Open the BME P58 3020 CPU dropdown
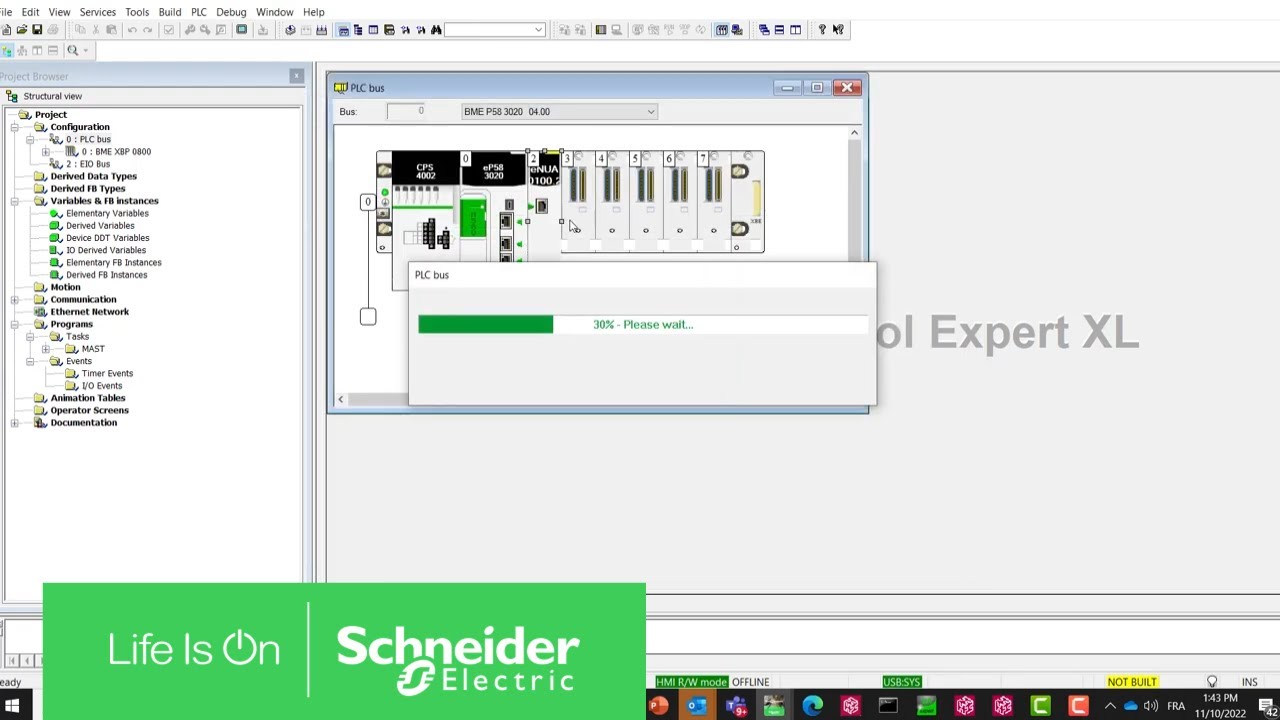This screenshot has height=720, width=1280. (x=559, y=112)
